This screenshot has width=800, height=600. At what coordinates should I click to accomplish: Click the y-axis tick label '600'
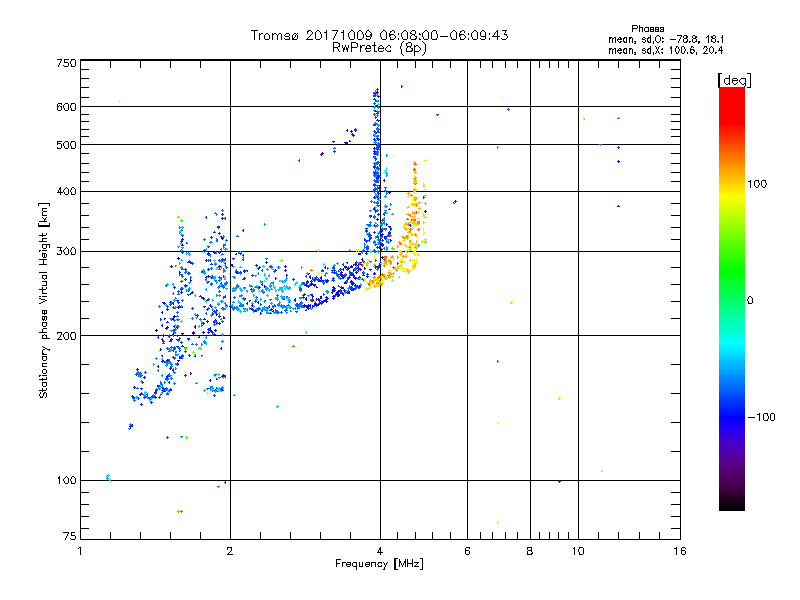coord(66,107)
